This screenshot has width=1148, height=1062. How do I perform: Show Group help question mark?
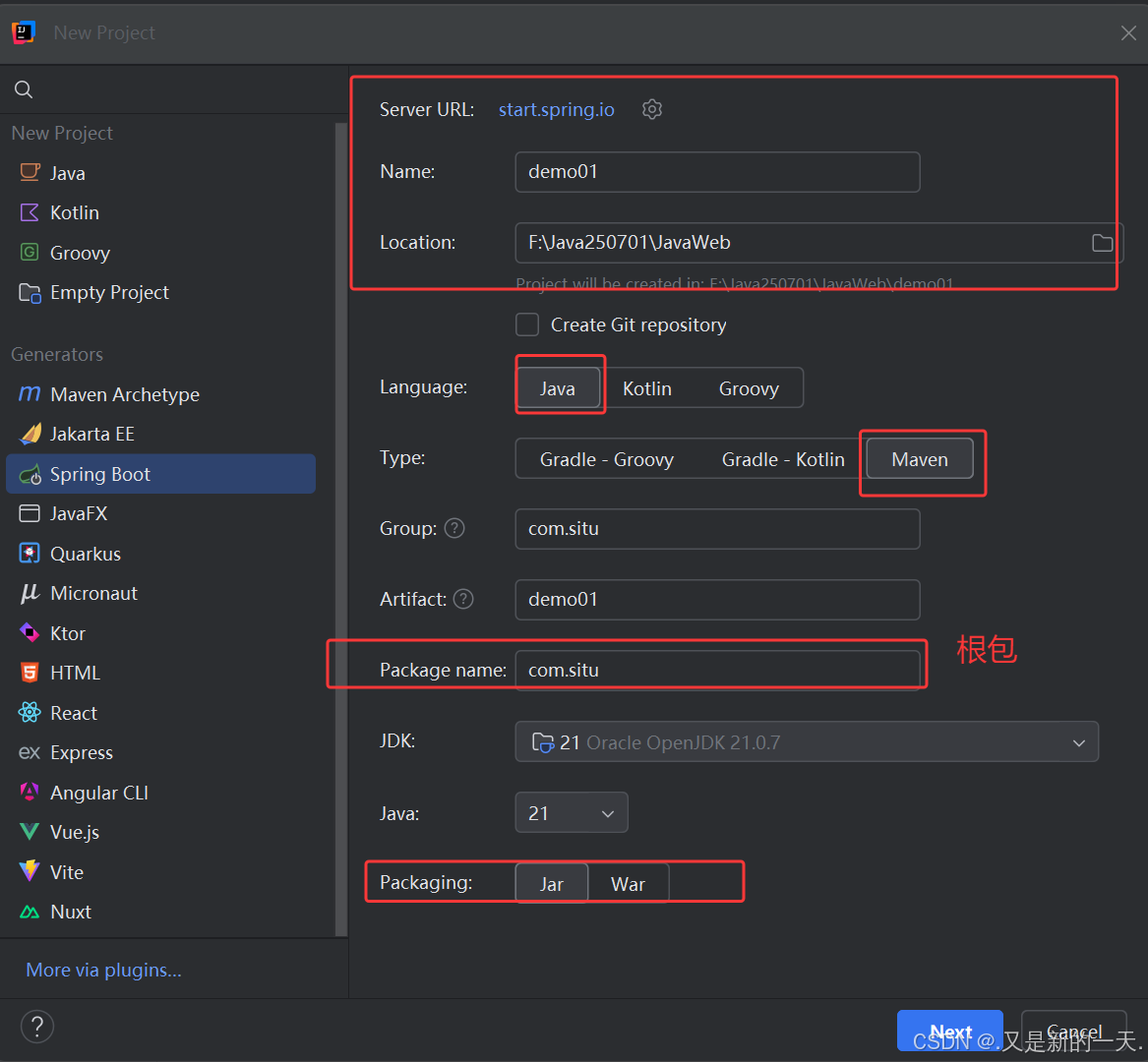[454, 528]
